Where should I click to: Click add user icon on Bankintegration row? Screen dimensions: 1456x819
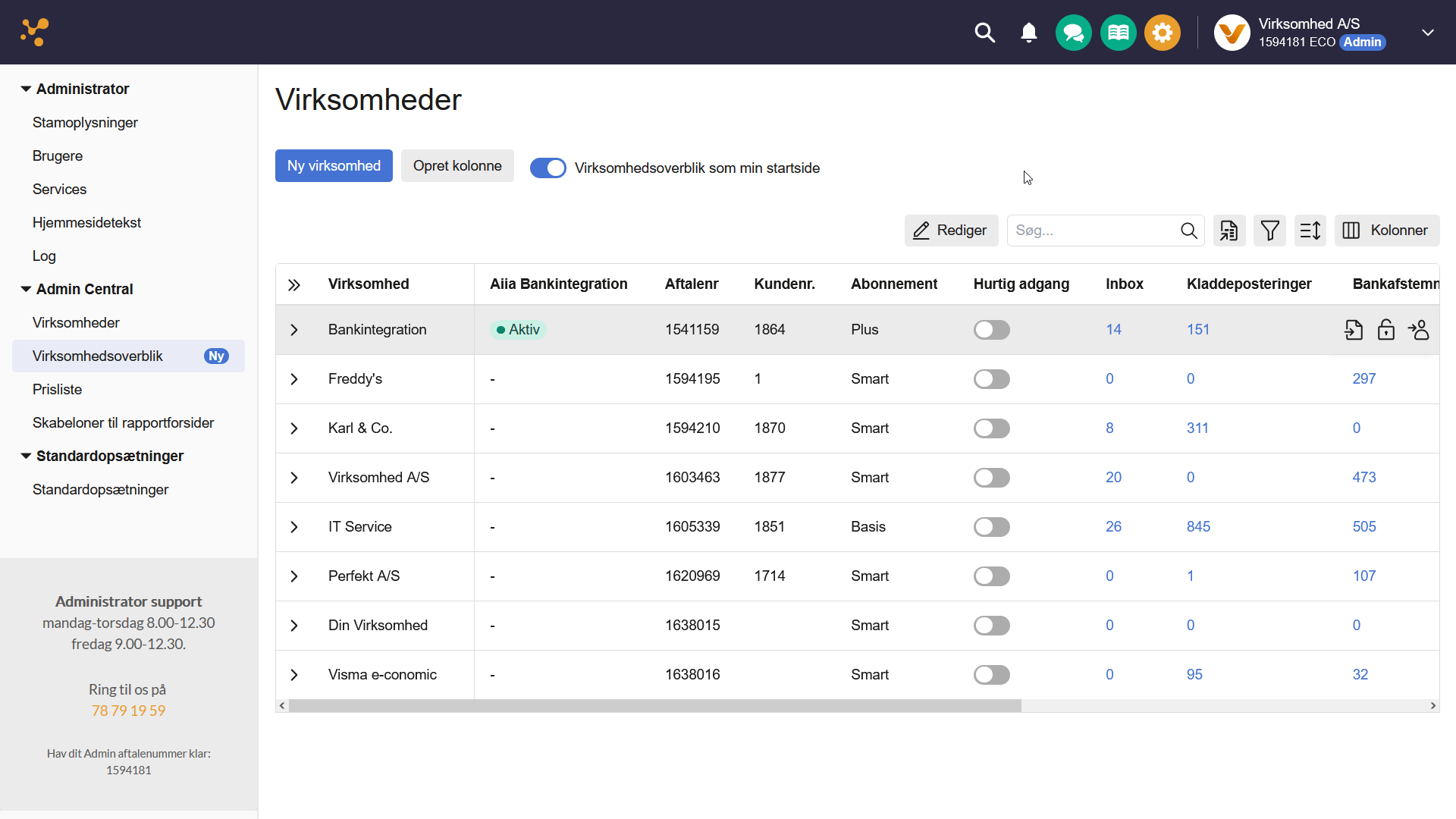[1418, 330]
